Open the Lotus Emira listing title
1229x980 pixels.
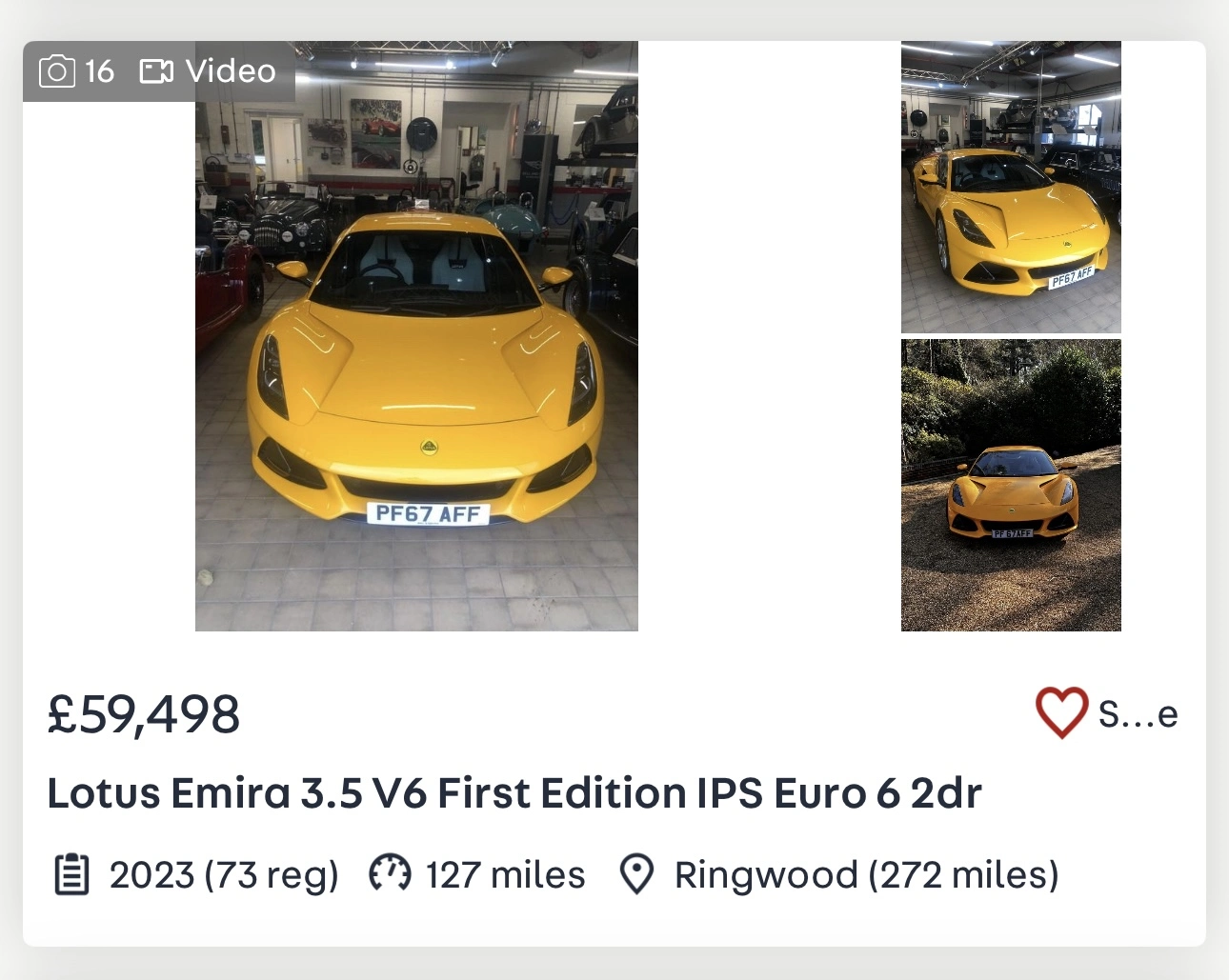coord(514,793)
